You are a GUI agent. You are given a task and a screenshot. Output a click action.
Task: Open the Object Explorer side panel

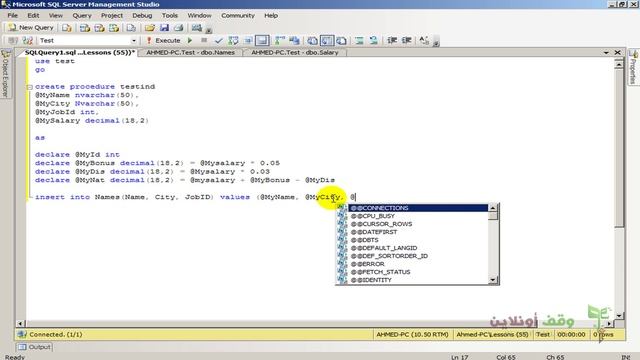[6, 73]
